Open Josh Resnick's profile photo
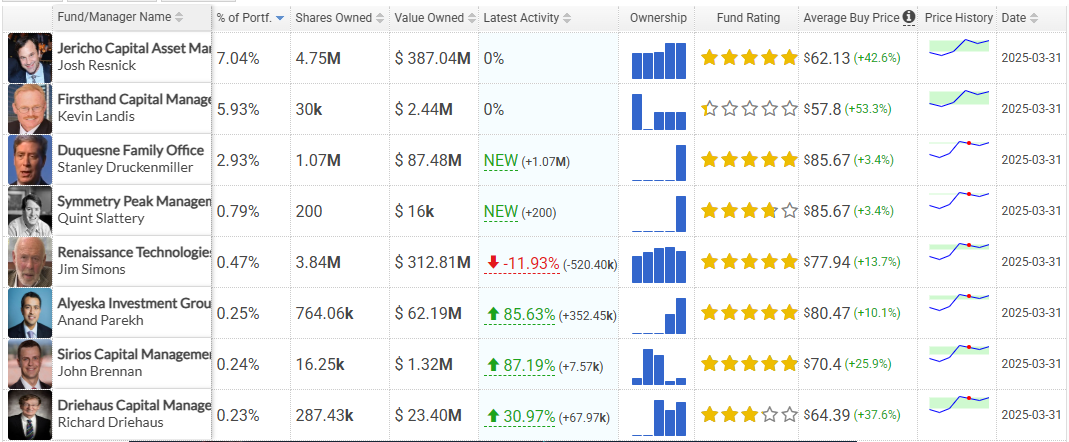This screenshot has height=442, width=1069. (30, 58)
